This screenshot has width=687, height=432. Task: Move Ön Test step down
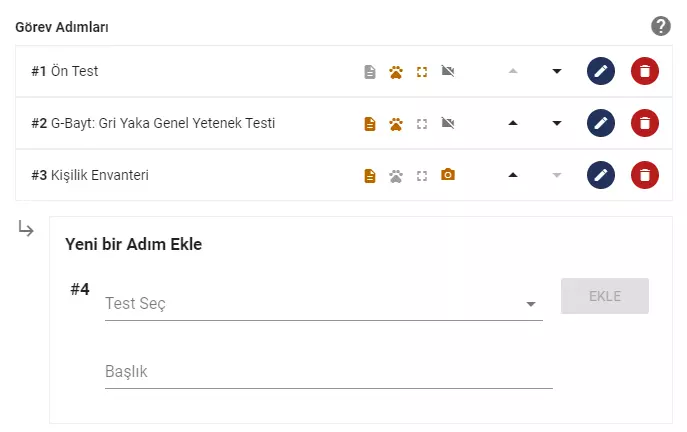557,72
